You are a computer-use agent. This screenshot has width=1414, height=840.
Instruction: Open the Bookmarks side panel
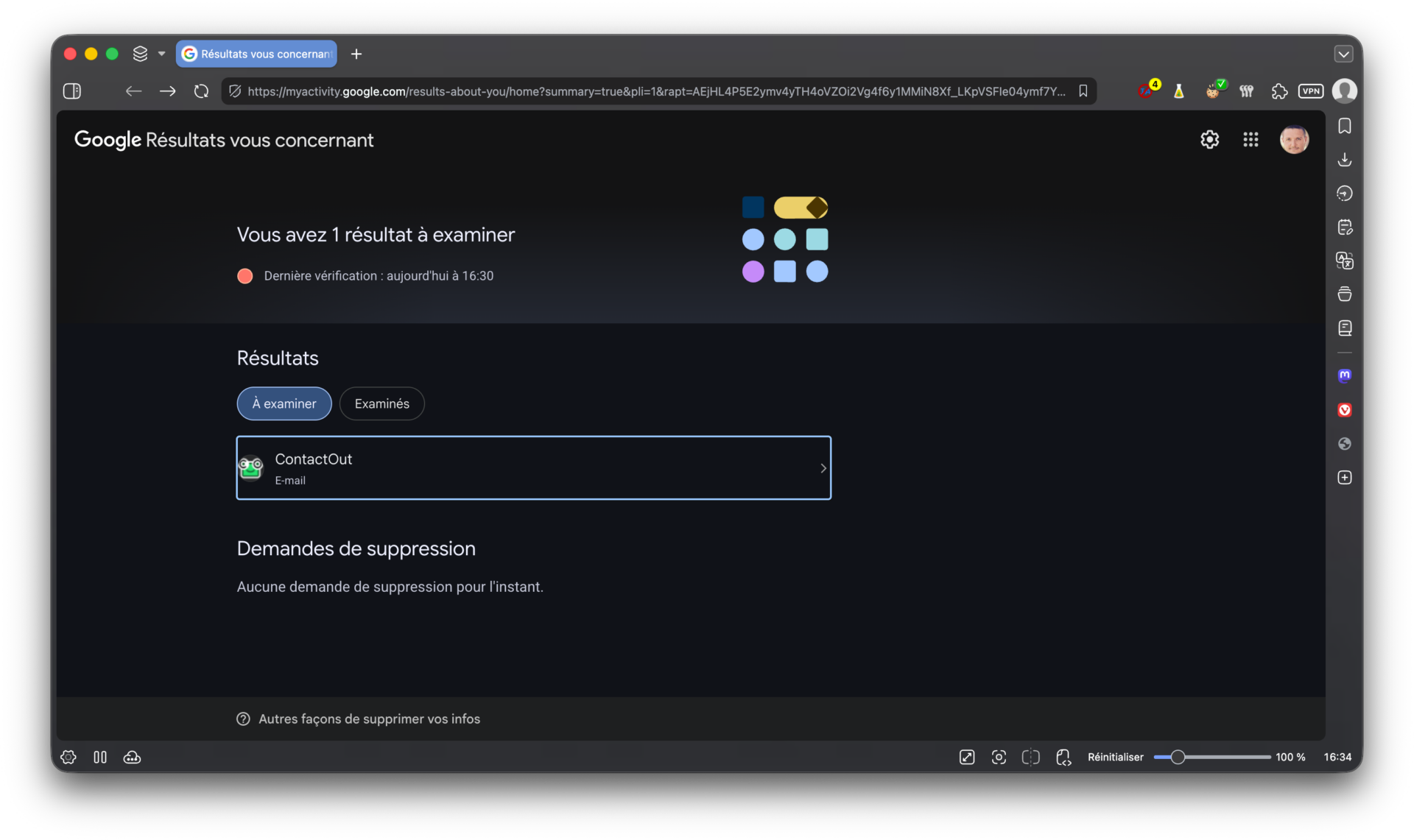click(x=1344, y=127)
